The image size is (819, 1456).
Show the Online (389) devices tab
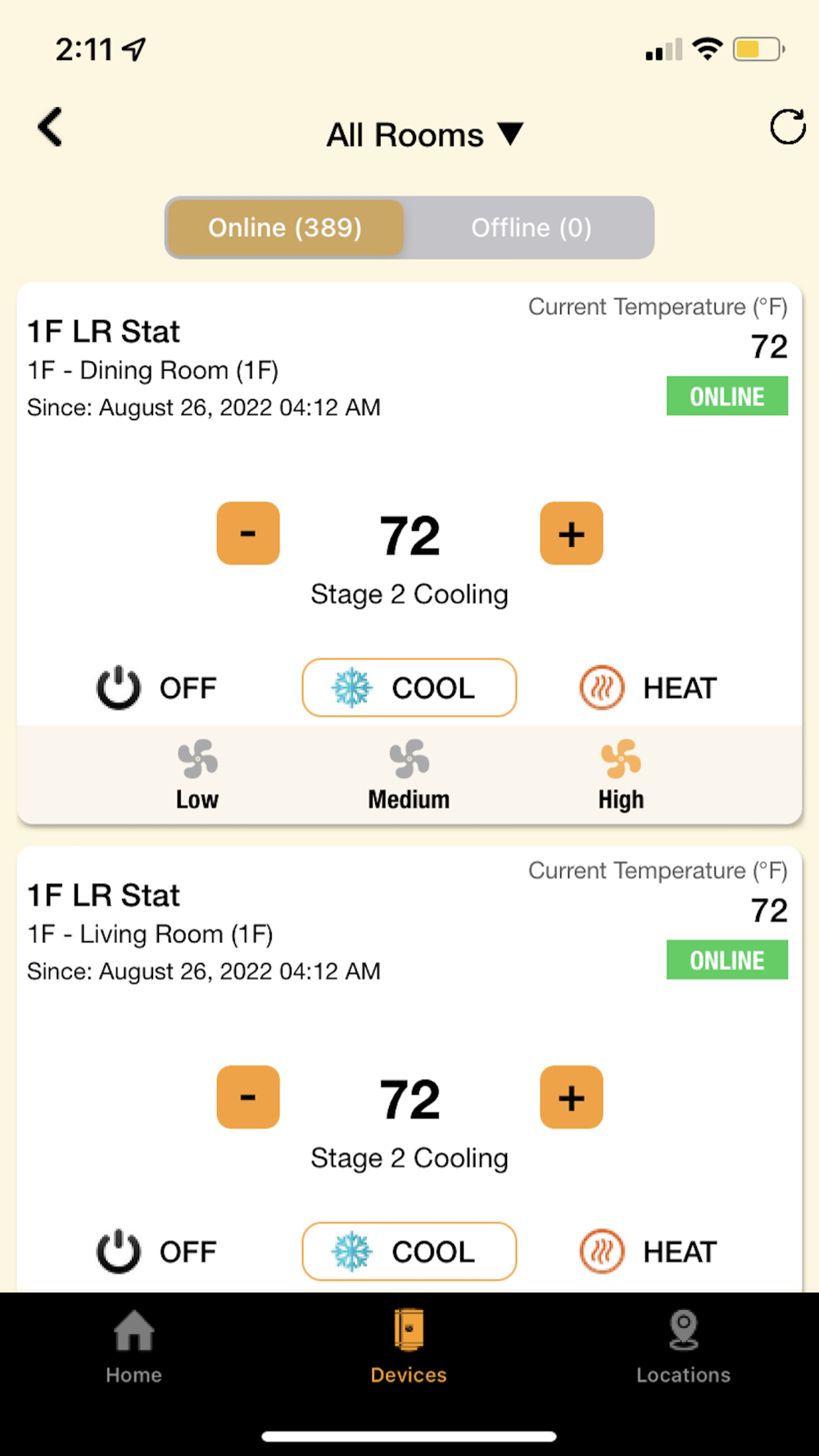click(x=285, y=228)
